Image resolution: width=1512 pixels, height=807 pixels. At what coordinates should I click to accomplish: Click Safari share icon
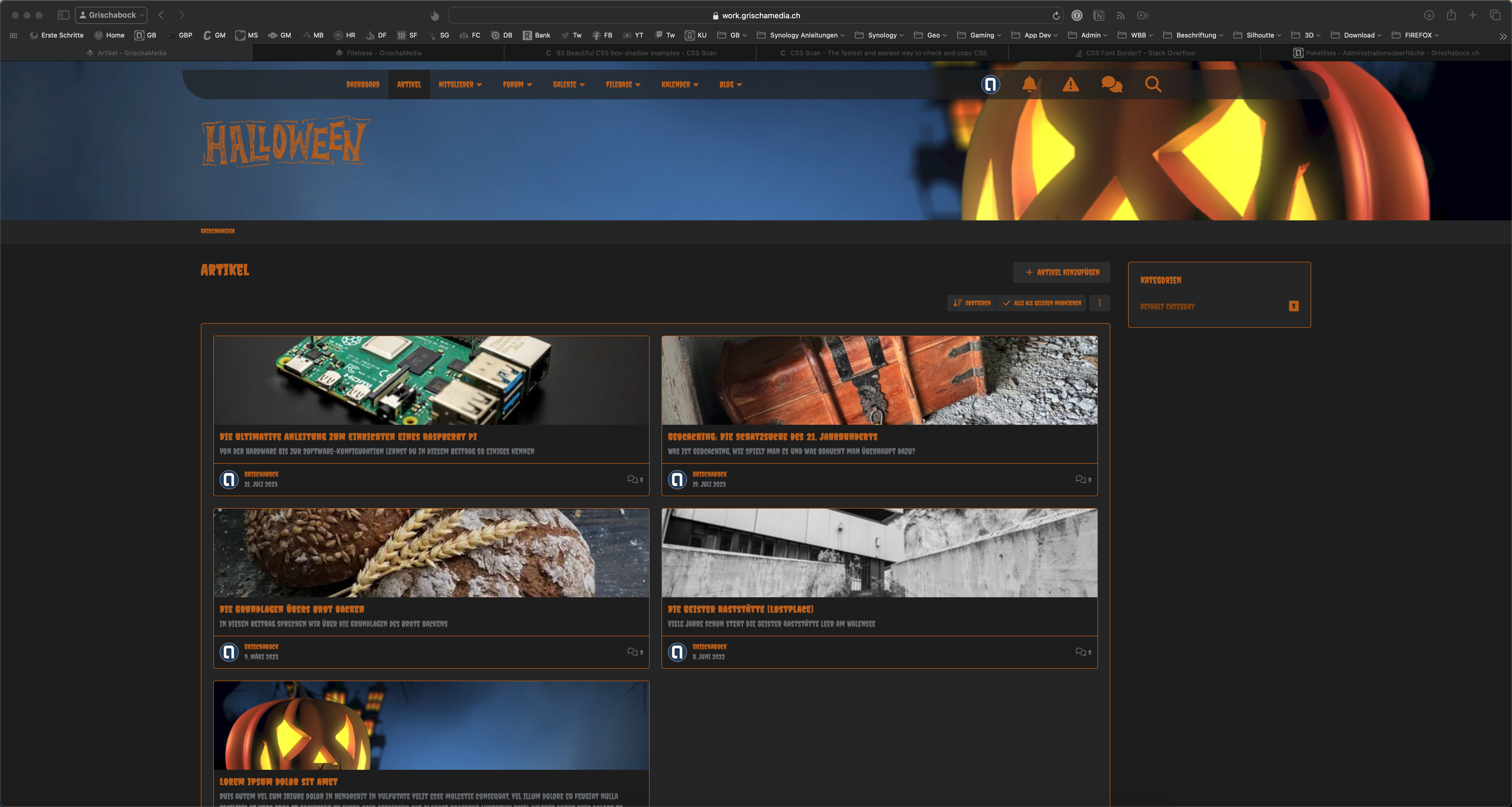pyautogui.click(x=1451, y=15)
